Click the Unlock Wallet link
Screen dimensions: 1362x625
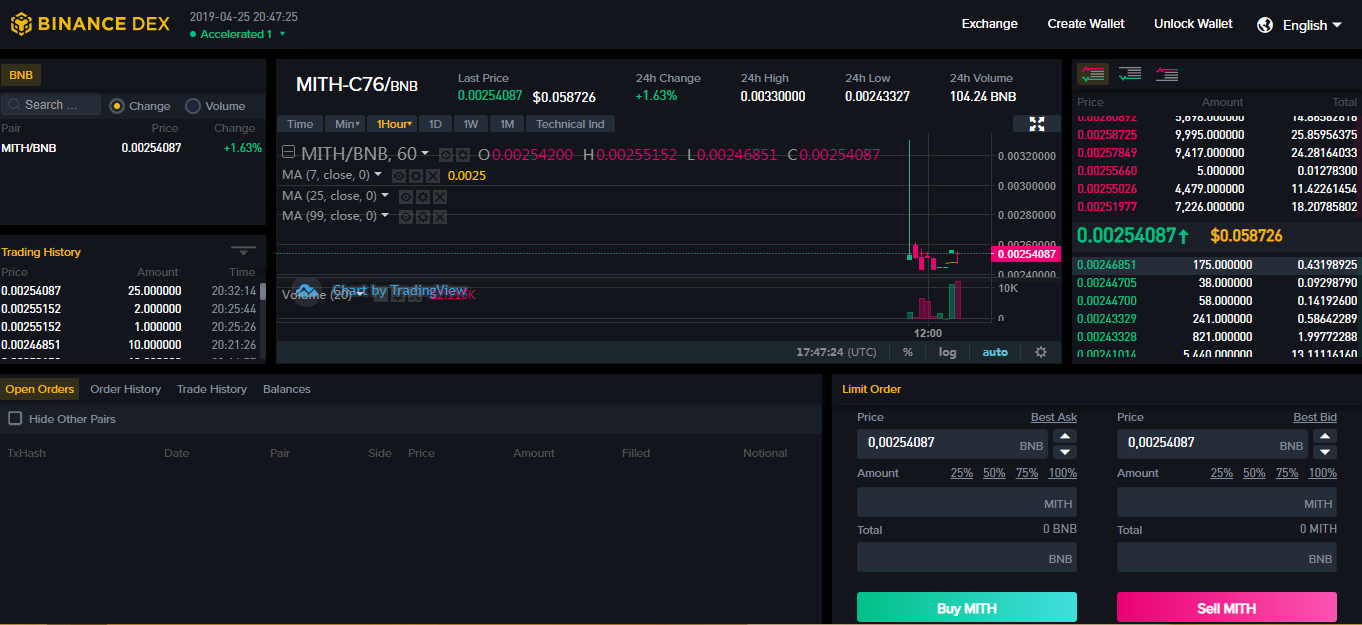coord(1192,23)
